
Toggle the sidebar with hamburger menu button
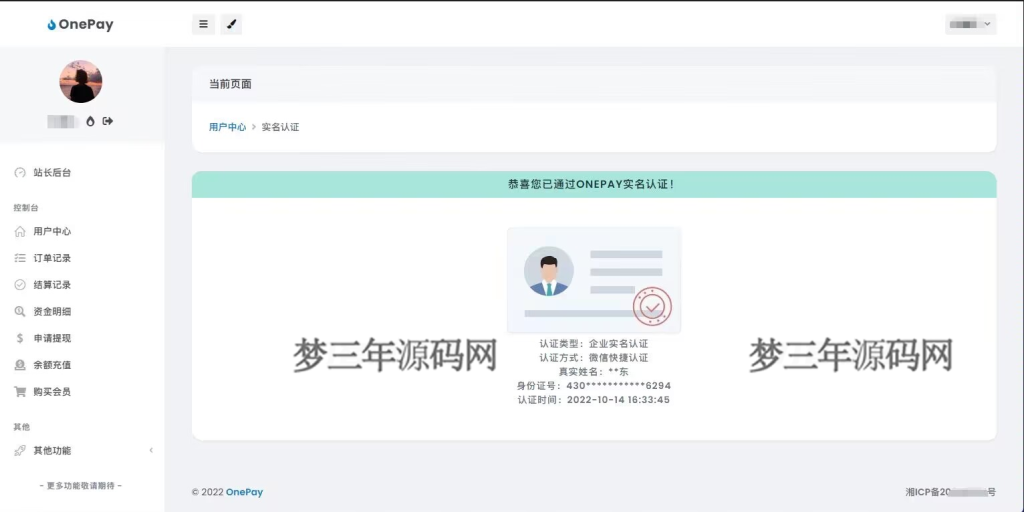point(204,24)
